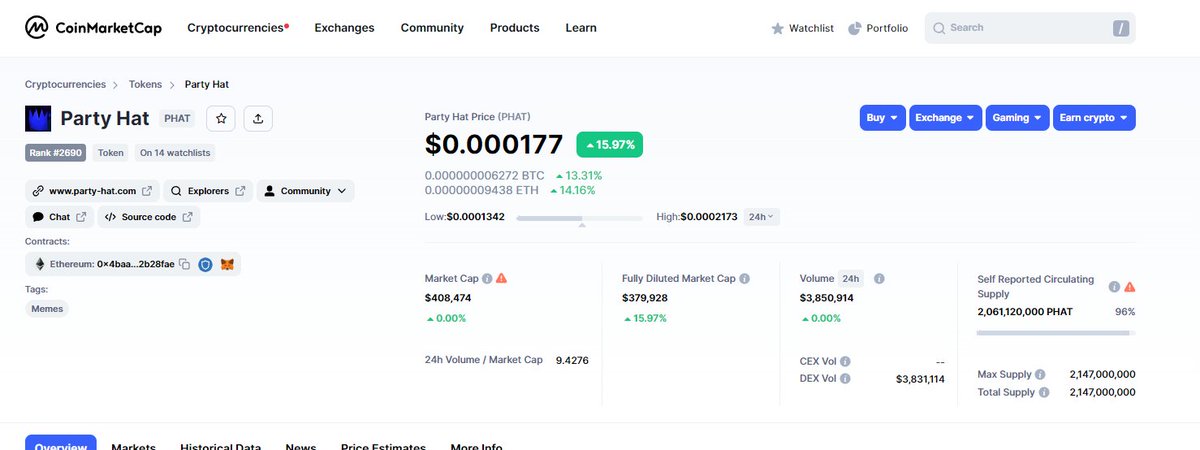Click Max Supply info icon

click(x=1042, y=374)
